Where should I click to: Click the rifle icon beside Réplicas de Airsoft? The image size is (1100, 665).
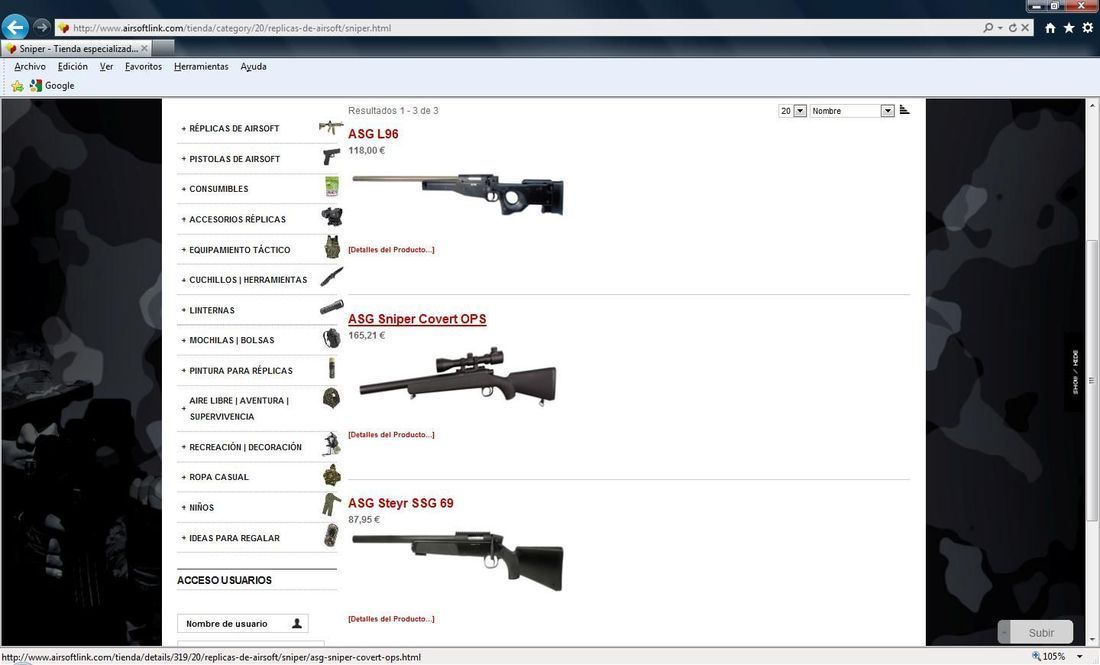330,128
